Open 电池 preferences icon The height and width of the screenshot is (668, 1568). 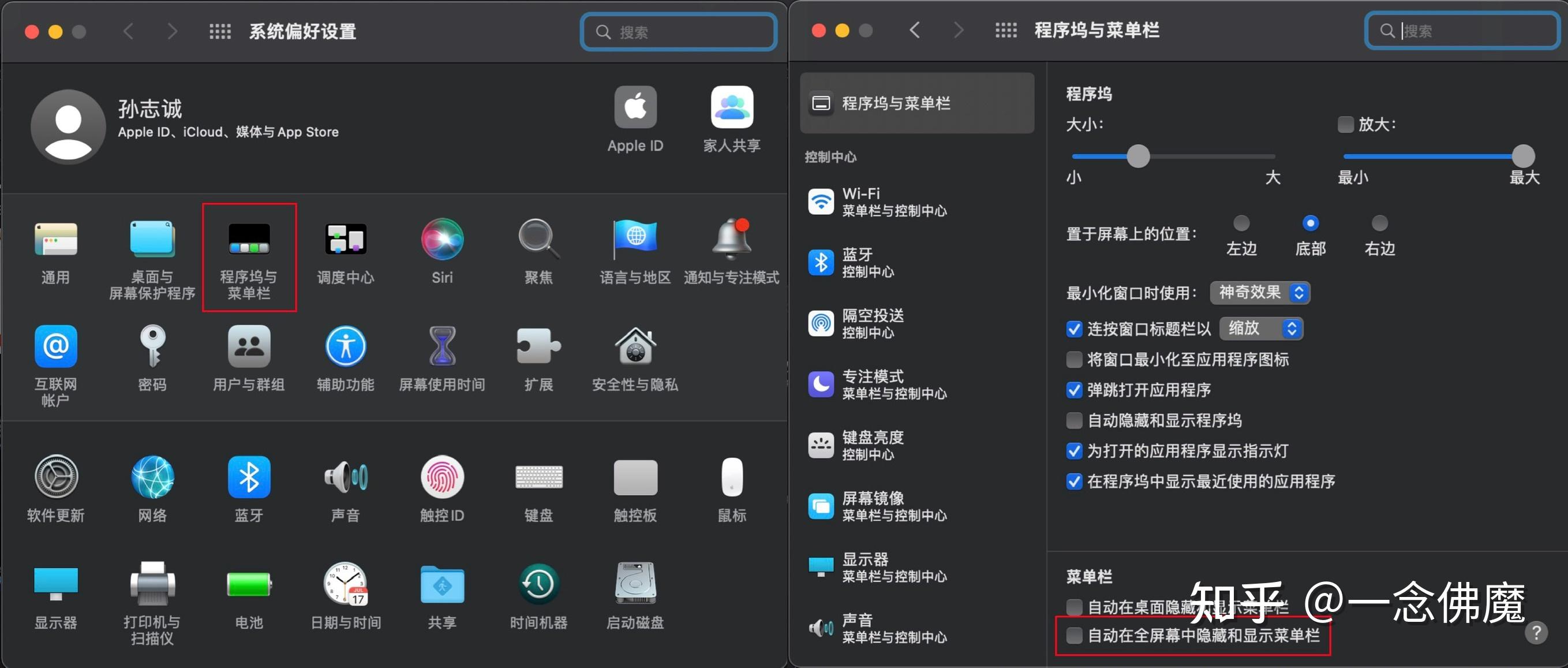[x=249, y=585]
